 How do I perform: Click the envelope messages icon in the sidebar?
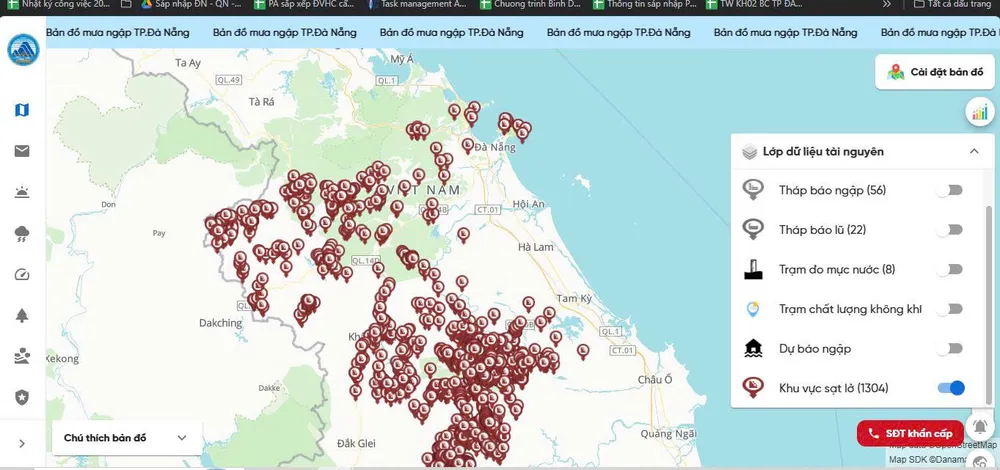(22, 151)
